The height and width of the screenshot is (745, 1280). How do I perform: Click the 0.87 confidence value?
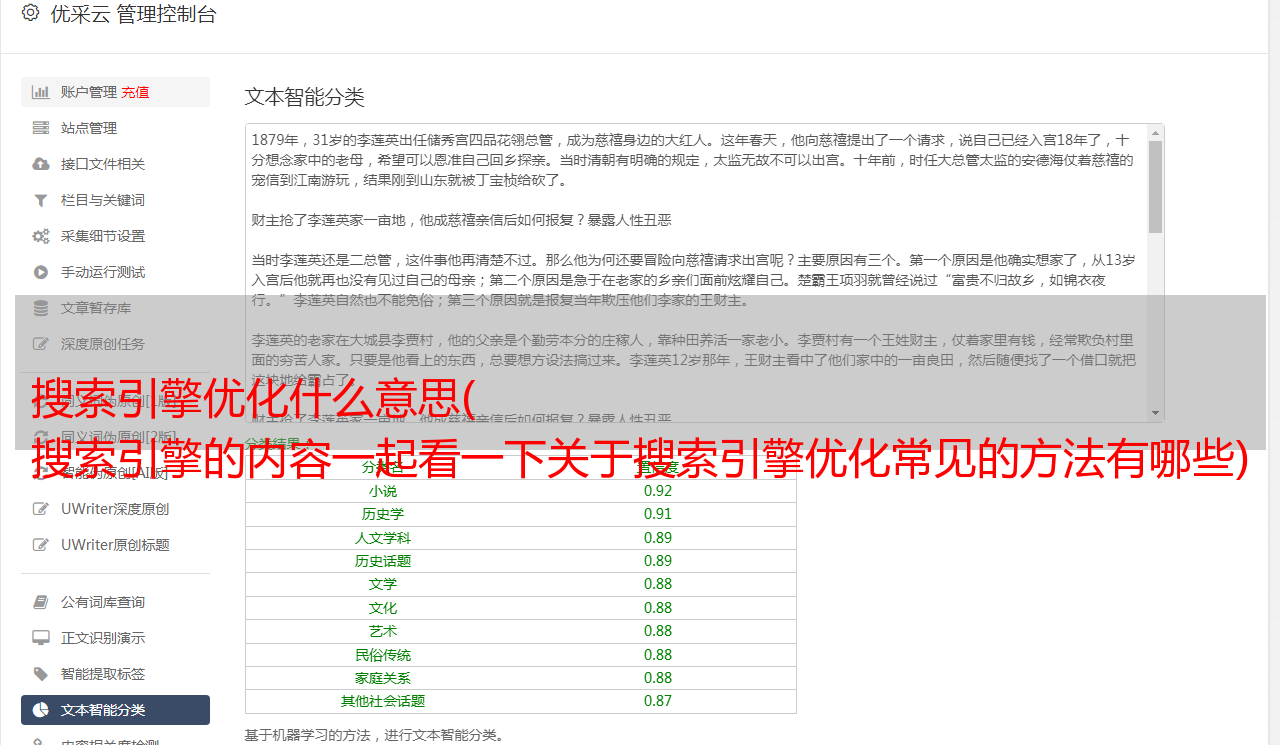[x=658, y=701]
